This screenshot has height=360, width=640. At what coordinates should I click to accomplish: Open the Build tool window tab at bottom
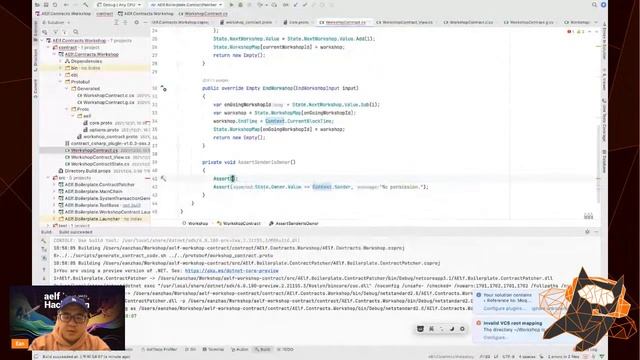tap(262, 349)
